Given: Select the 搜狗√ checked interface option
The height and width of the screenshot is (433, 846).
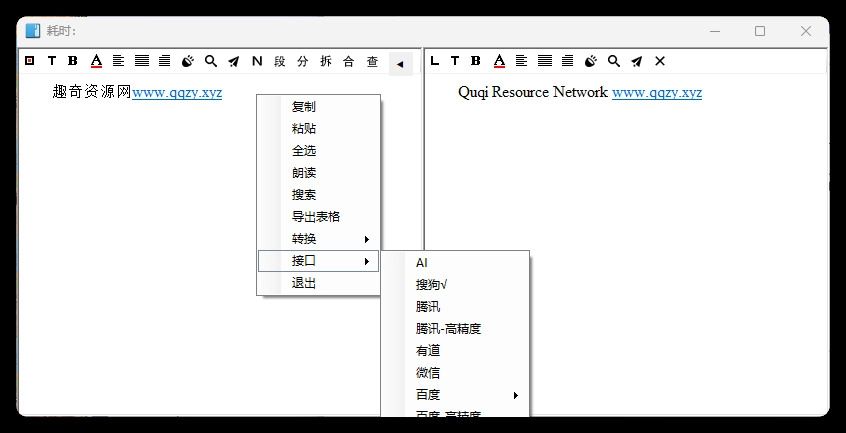Looking at the screenshot, I should tap(432, 285).
